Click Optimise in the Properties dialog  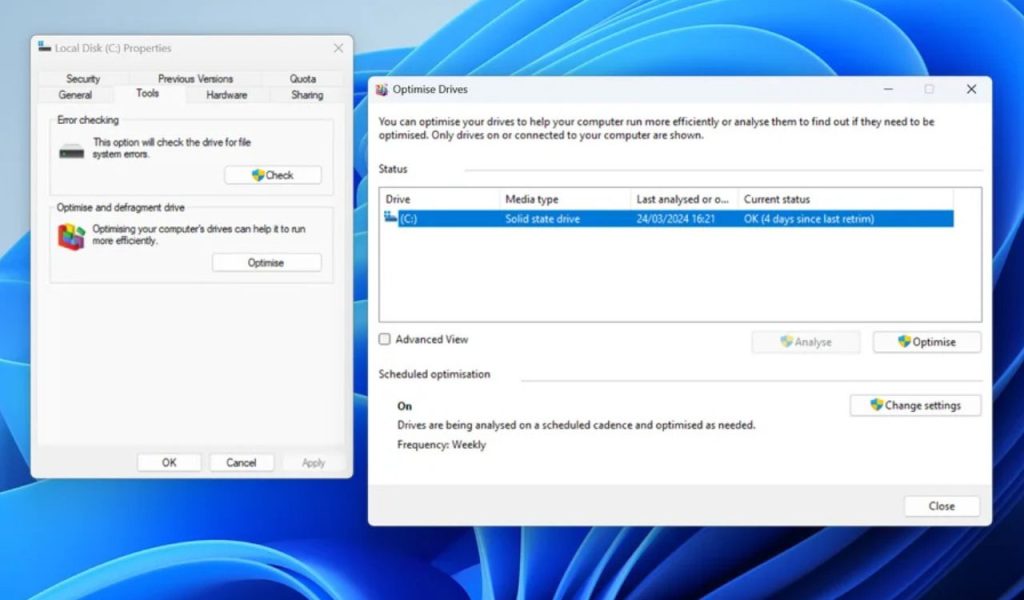(x=266, y=263)
